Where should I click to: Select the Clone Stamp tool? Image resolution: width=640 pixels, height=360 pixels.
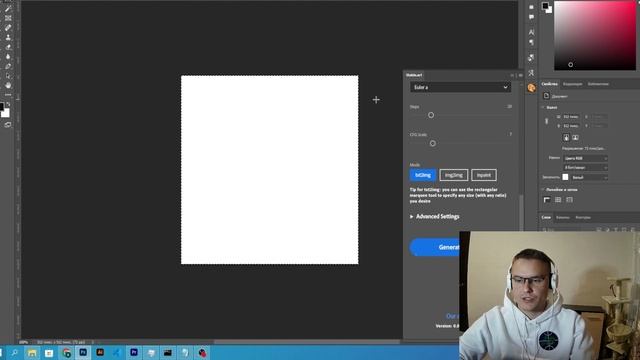click(8, 37)
